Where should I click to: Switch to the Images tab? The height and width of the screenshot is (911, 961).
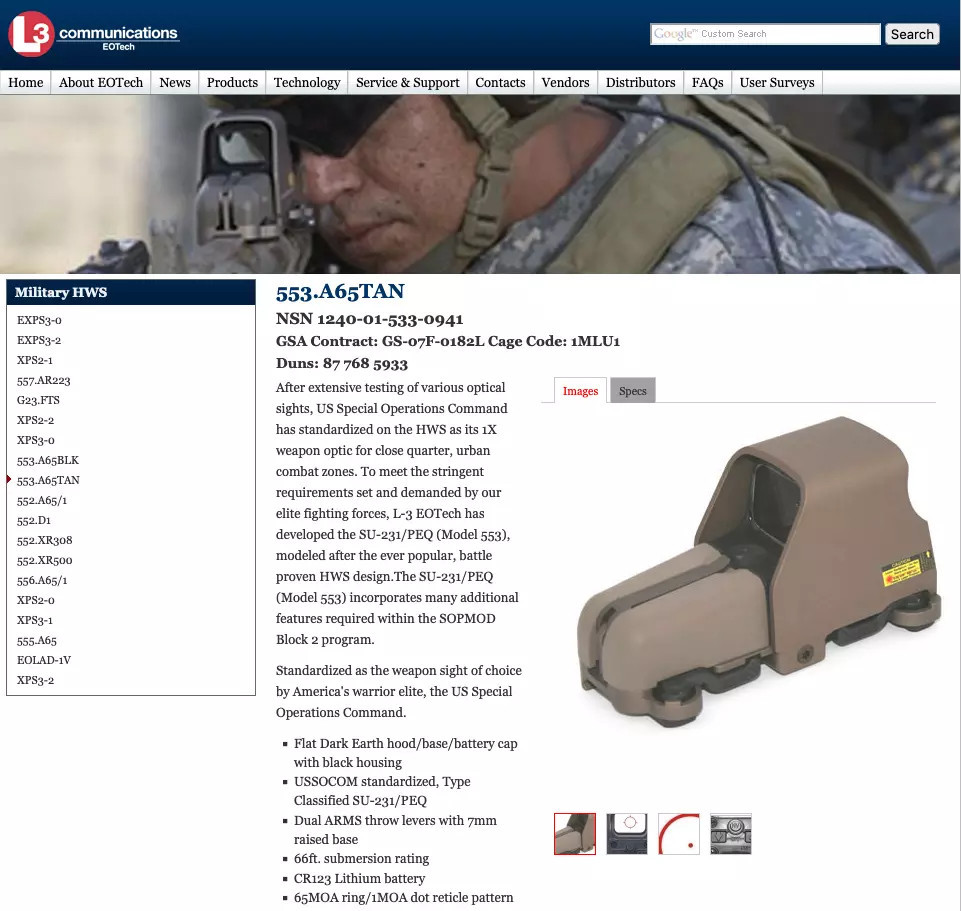(580, 391)
